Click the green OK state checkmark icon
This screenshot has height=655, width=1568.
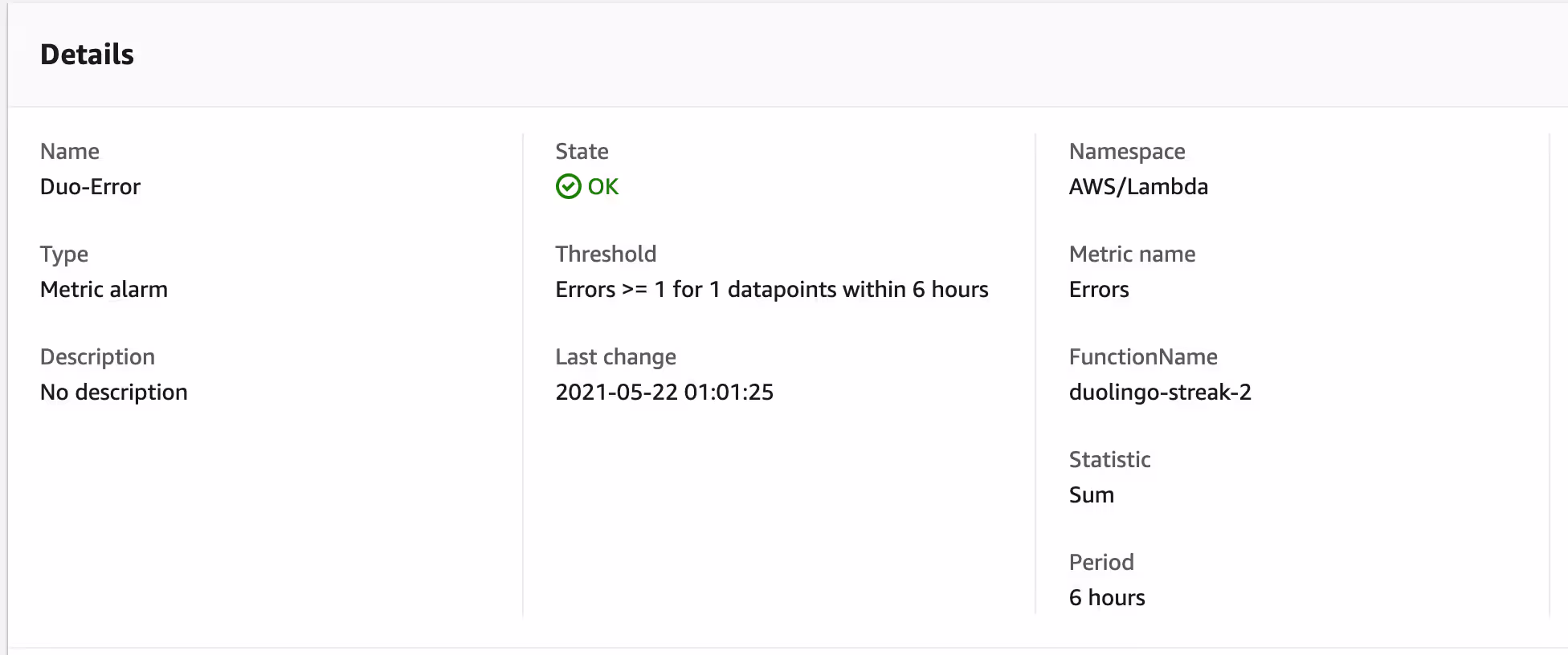[x=569, y=186]
